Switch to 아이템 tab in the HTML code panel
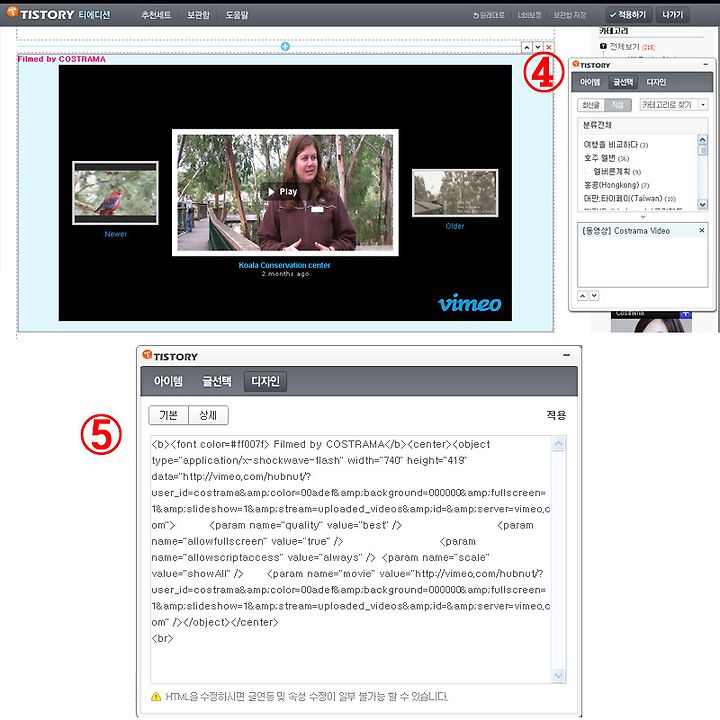Screen dimensions: 720x720 [x=168, y=381]
